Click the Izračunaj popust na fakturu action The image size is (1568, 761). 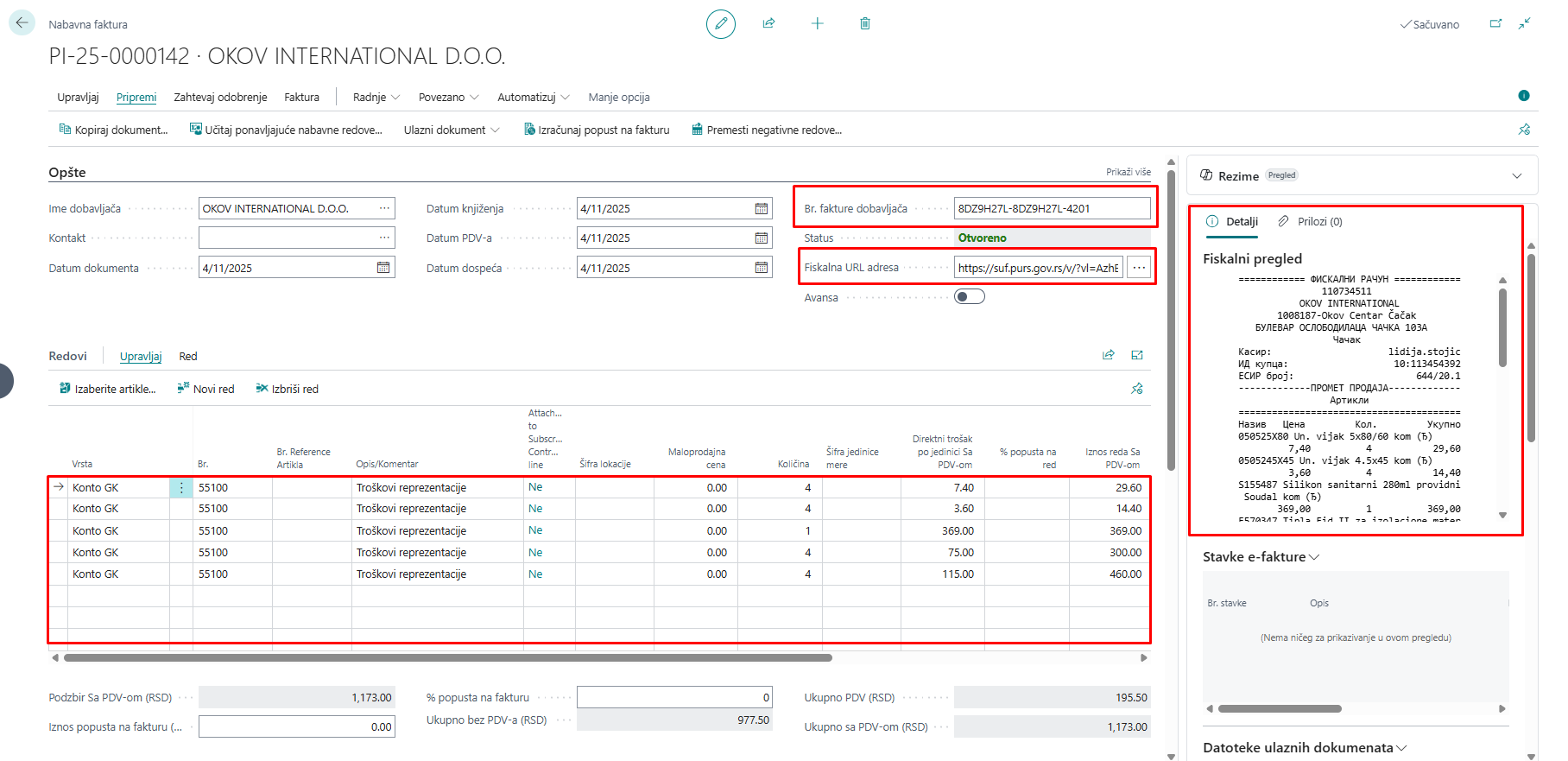pyautogui.click(x=597, y=130)
